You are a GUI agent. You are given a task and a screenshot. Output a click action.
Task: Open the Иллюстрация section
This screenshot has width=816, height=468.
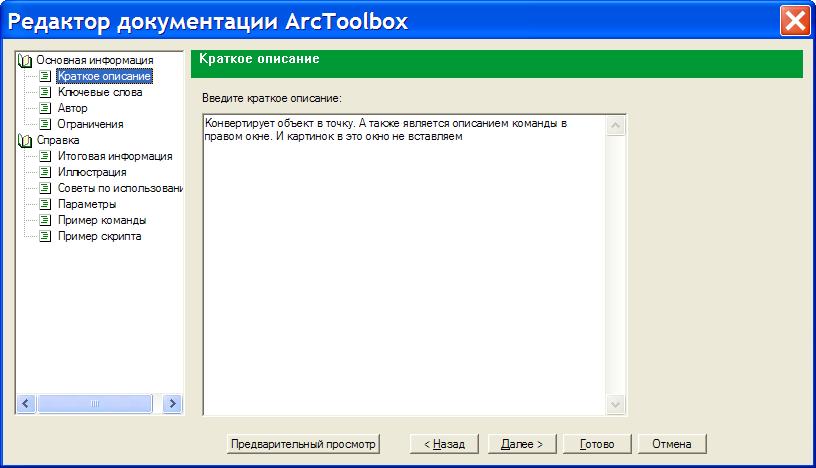92,172
